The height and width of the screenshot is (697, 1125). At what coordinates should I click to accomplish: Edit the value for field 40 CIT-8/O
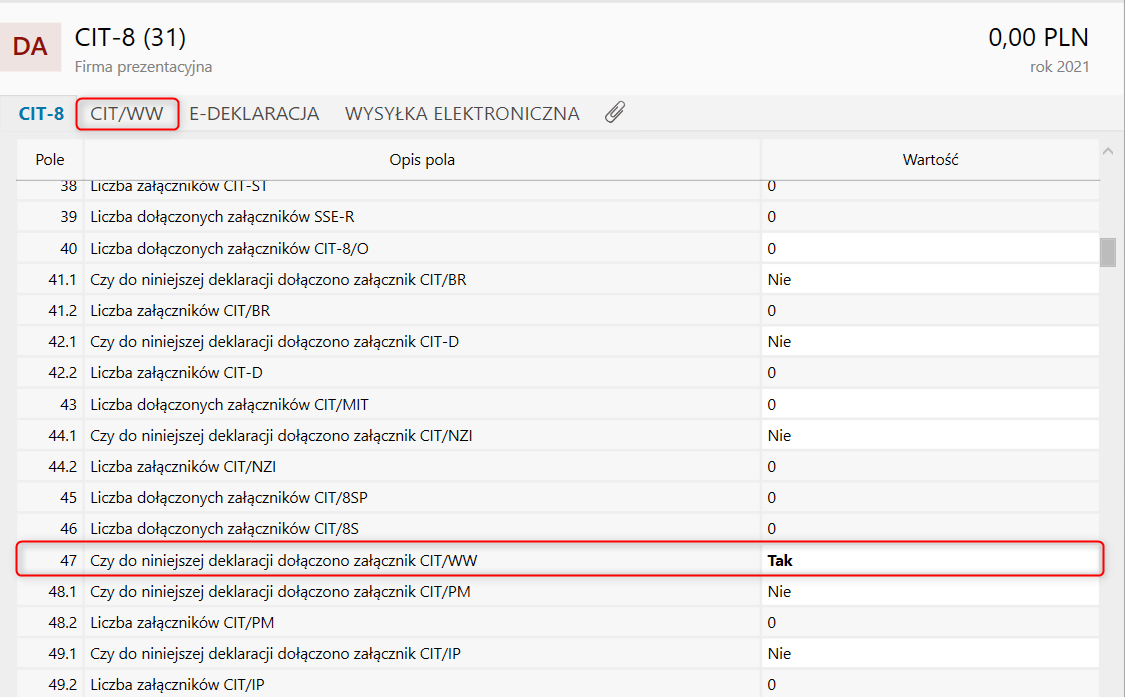[x=930, y=248]
